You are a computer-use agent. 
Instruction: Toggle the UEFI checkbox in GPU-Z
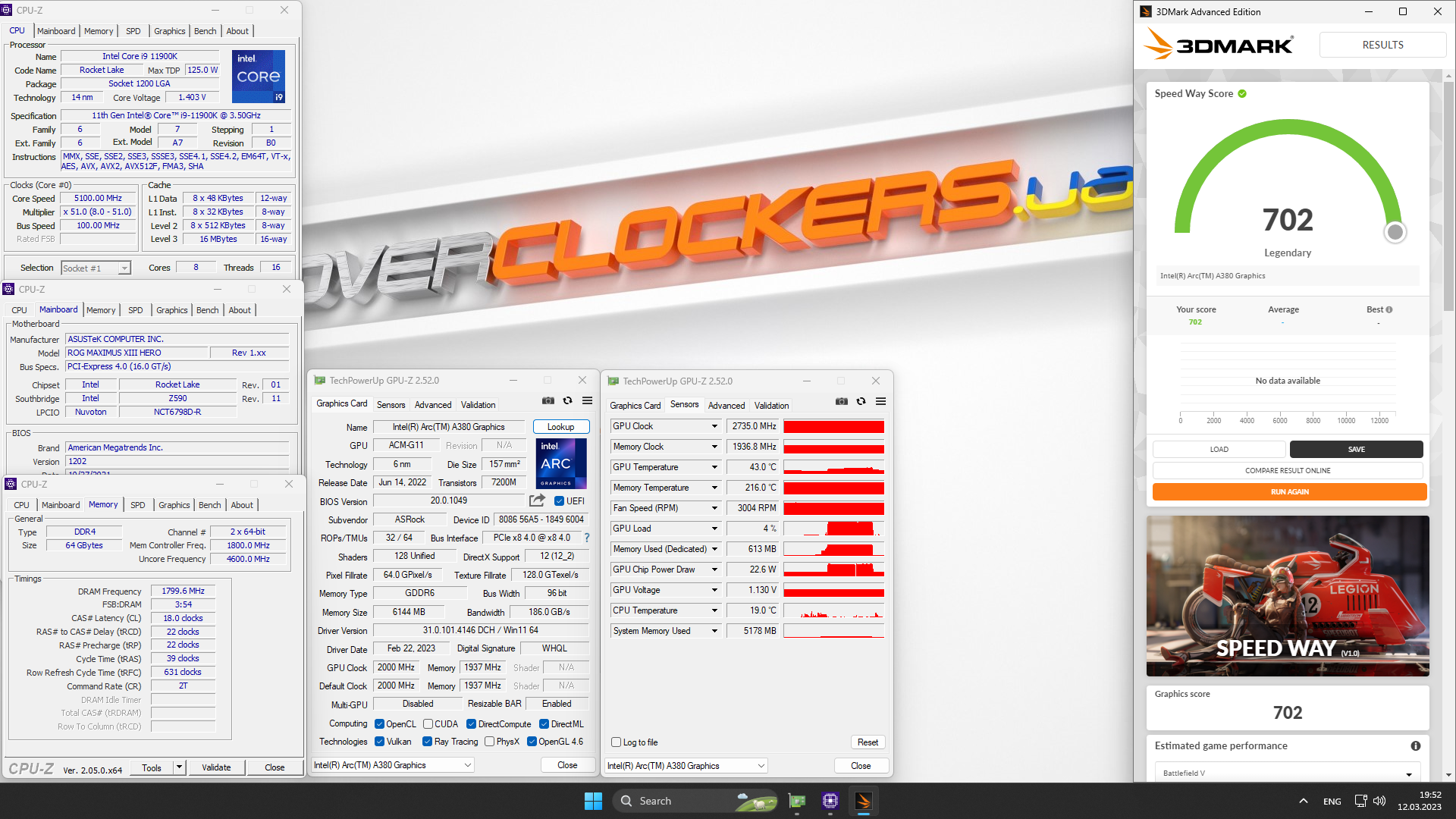coord(559,501)
